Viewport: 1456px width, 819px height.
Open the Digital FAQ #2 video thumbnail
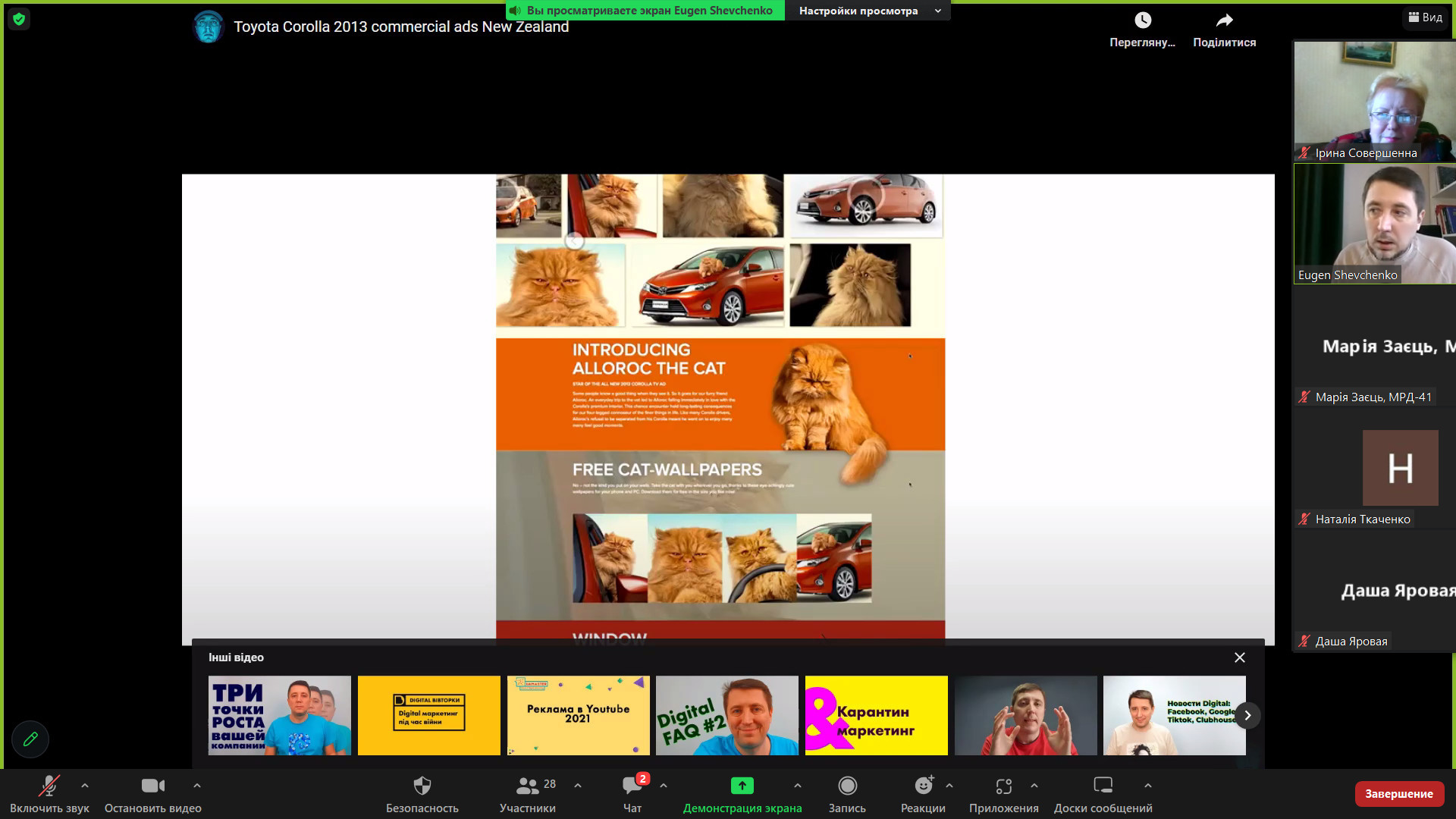click(727, 715)
